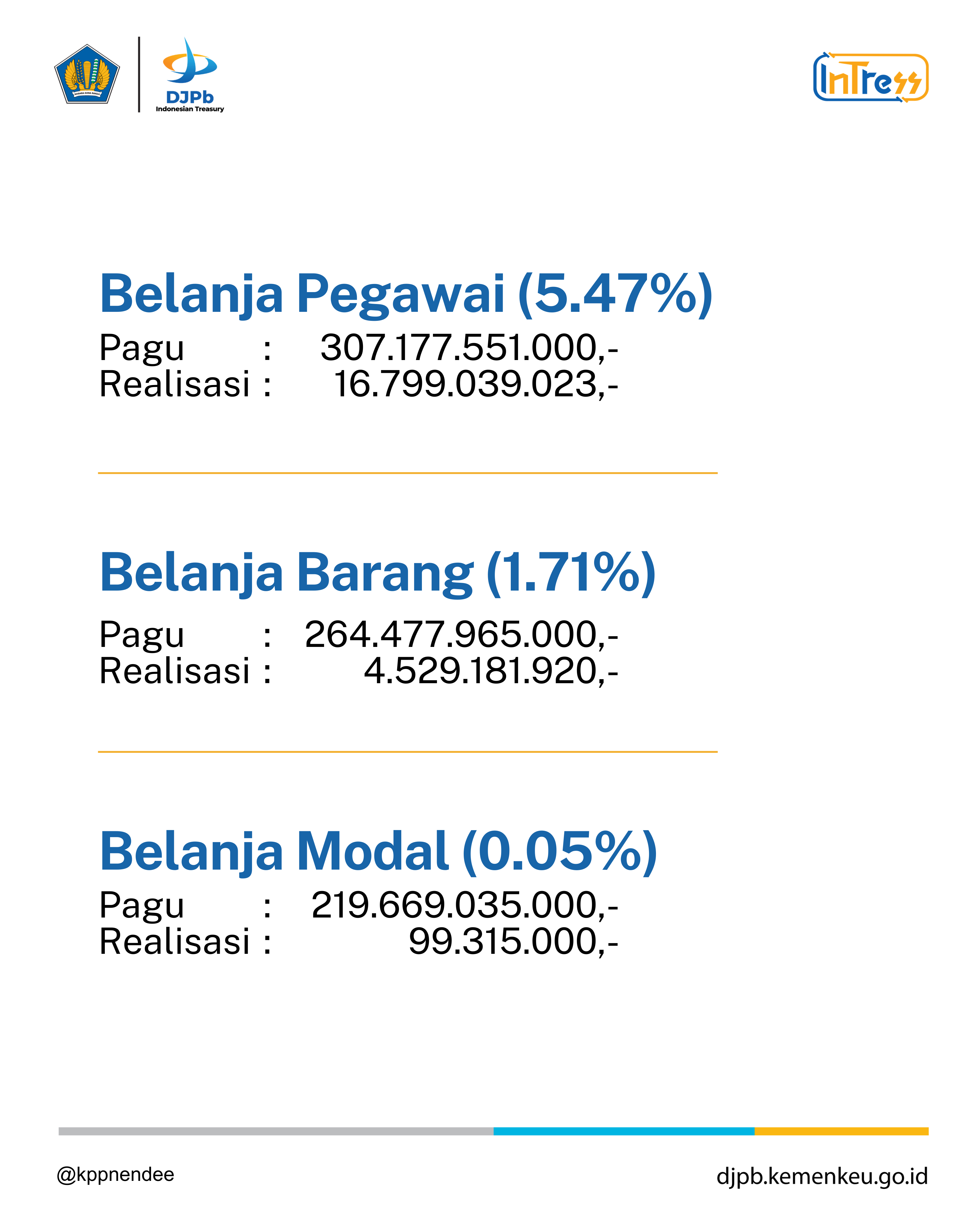
Task: Click the cyan segment of footer bar
Action: point(623,1131)
